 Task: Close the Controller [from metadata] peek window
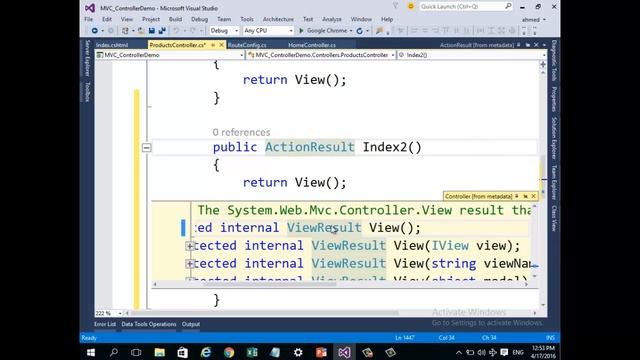533,196
